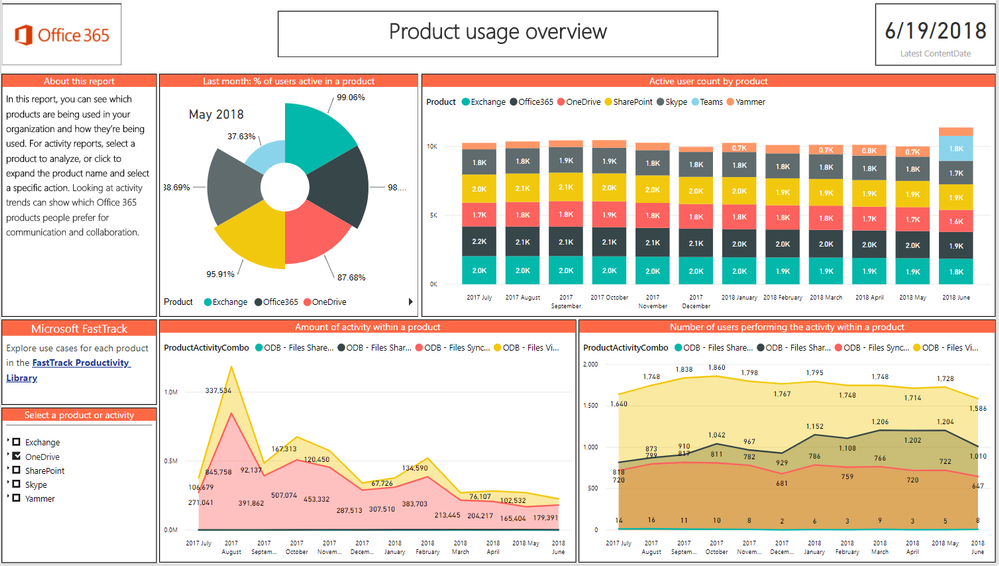Click the Office 365 logo
Screen dimensions: 999x566
[x=62, y=34]
